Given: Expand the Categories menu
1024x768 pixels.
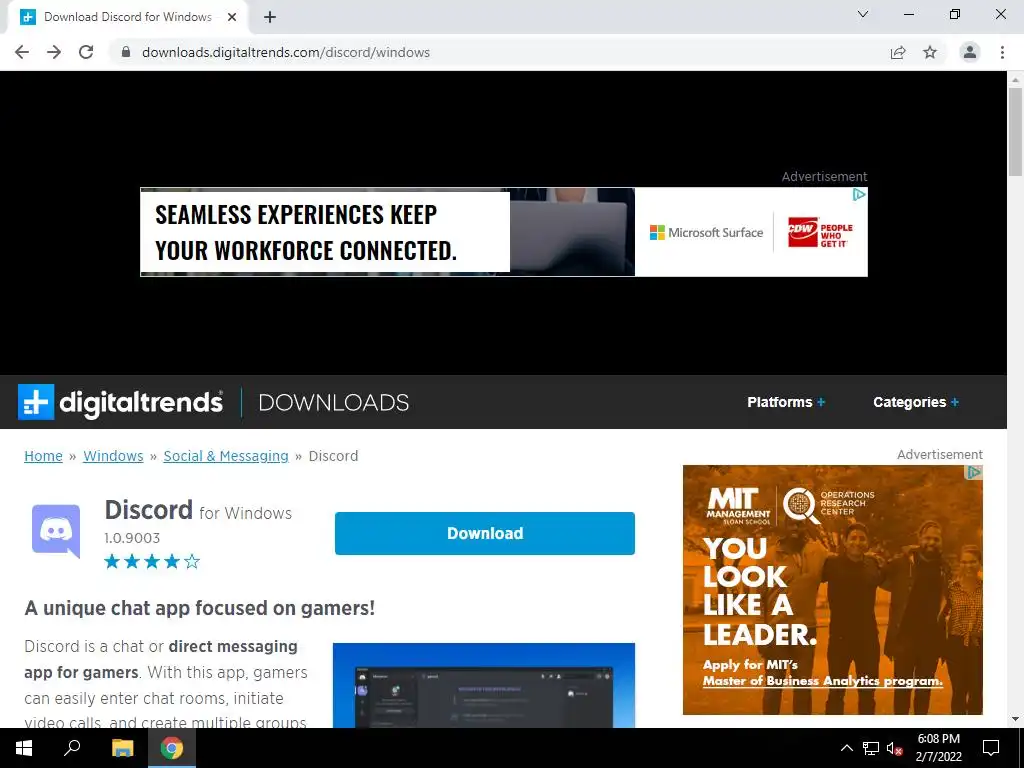Looking at the screenshot, I should point(916,402).
